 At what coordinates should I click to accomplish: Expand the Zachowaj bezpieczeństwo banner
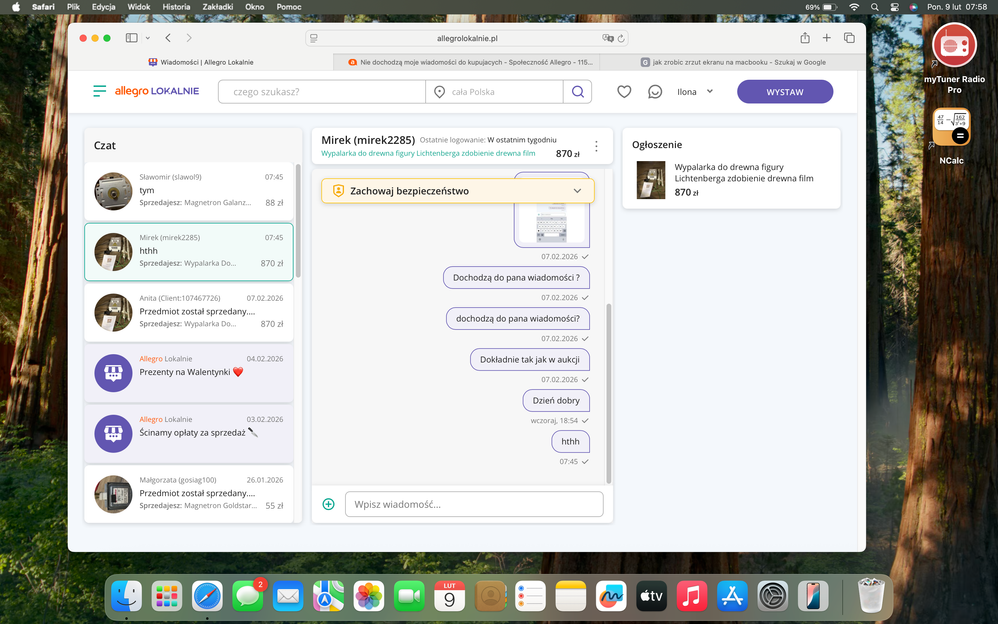(577, 191)
